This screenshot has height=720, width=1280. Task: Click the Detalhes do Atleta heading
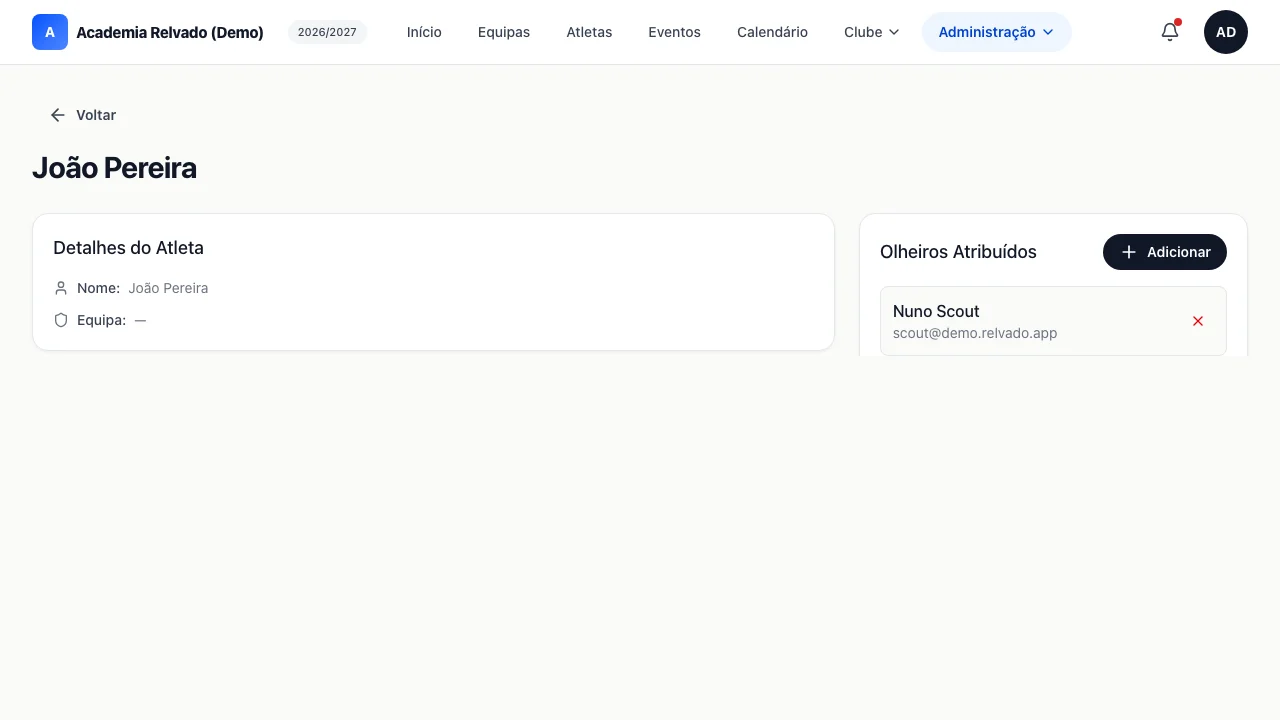click(x=128, y=248)
